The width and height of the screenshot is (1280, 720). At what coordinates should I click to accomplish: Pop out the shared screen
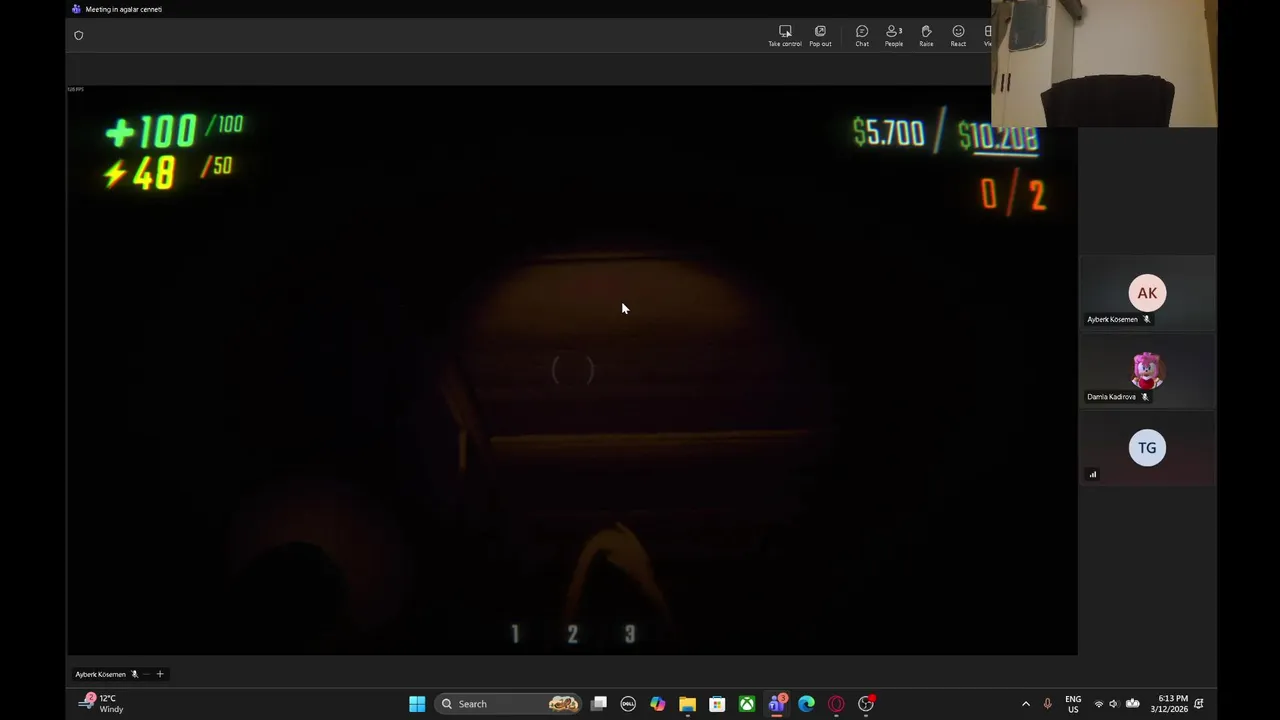click(820, 36)
